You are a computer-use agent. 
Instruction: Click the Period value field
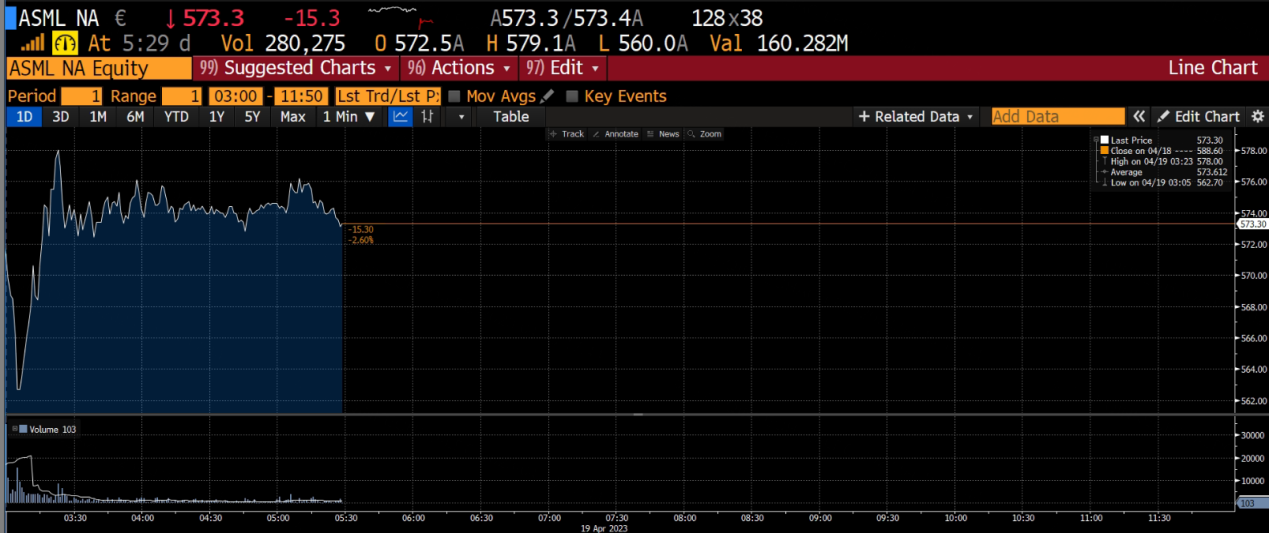coord(81,96)
